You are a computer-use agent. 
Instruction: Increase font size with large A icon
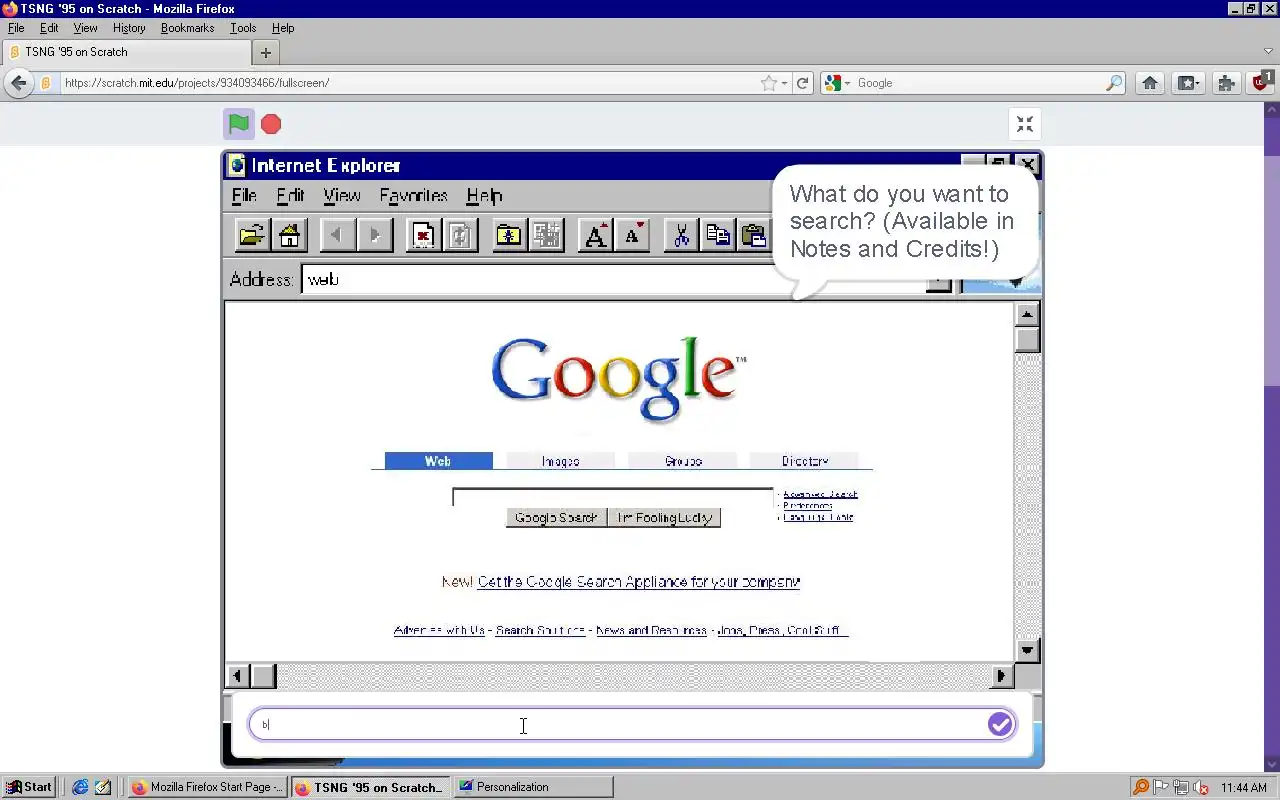[x=595, y=236]
